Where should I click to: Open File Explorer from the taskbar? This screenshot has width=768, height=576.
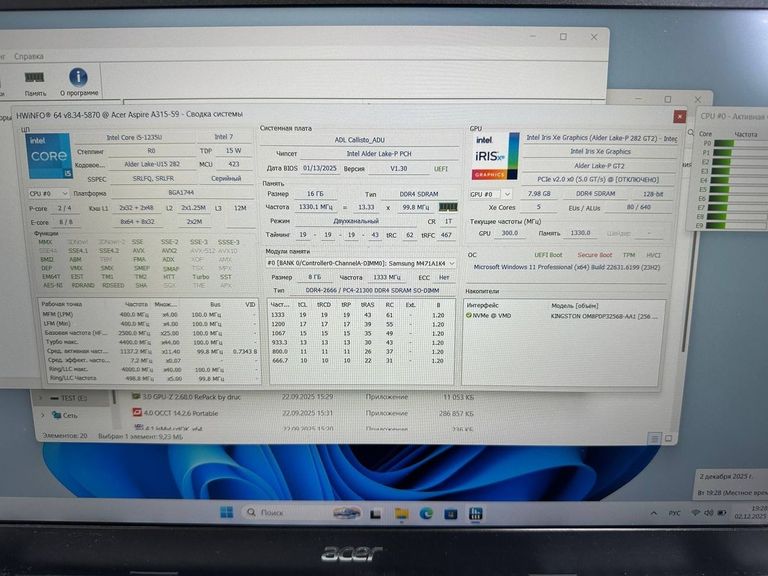(403, 513)
